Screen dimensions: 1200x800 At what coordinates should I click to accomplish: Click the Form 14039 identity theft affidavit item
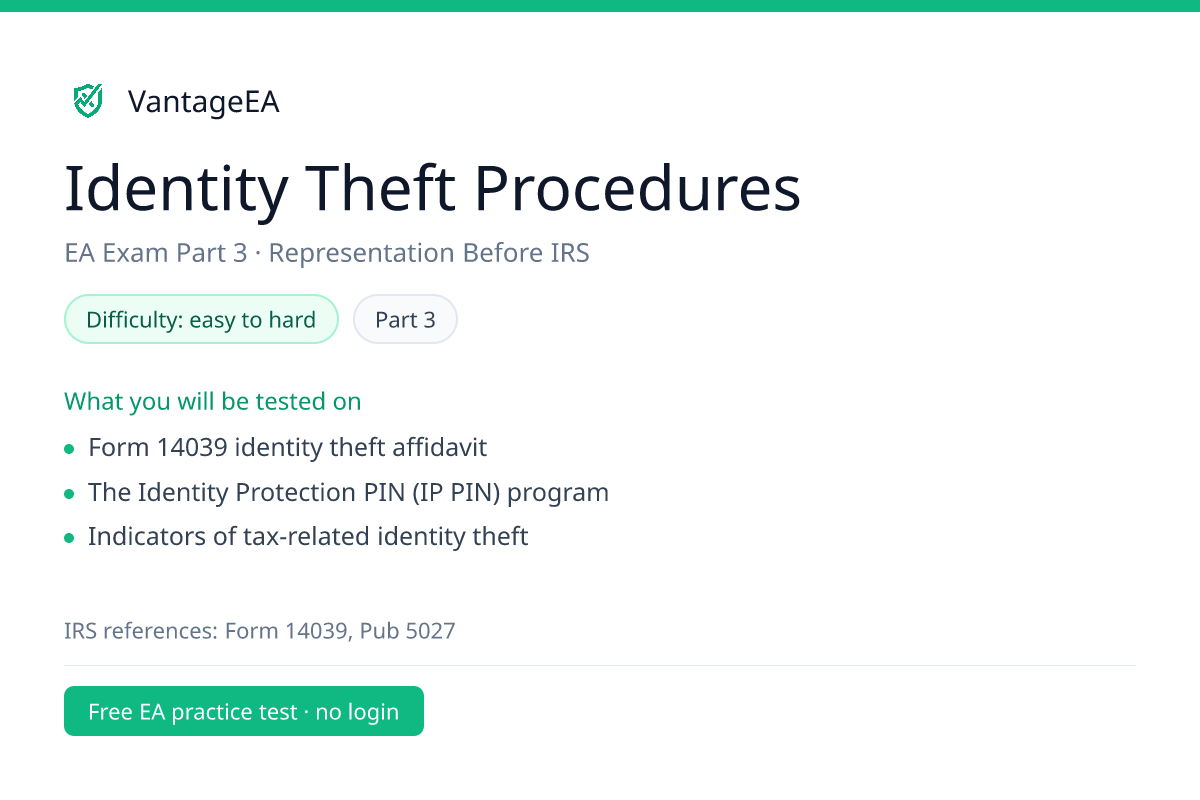pos(287,447)
